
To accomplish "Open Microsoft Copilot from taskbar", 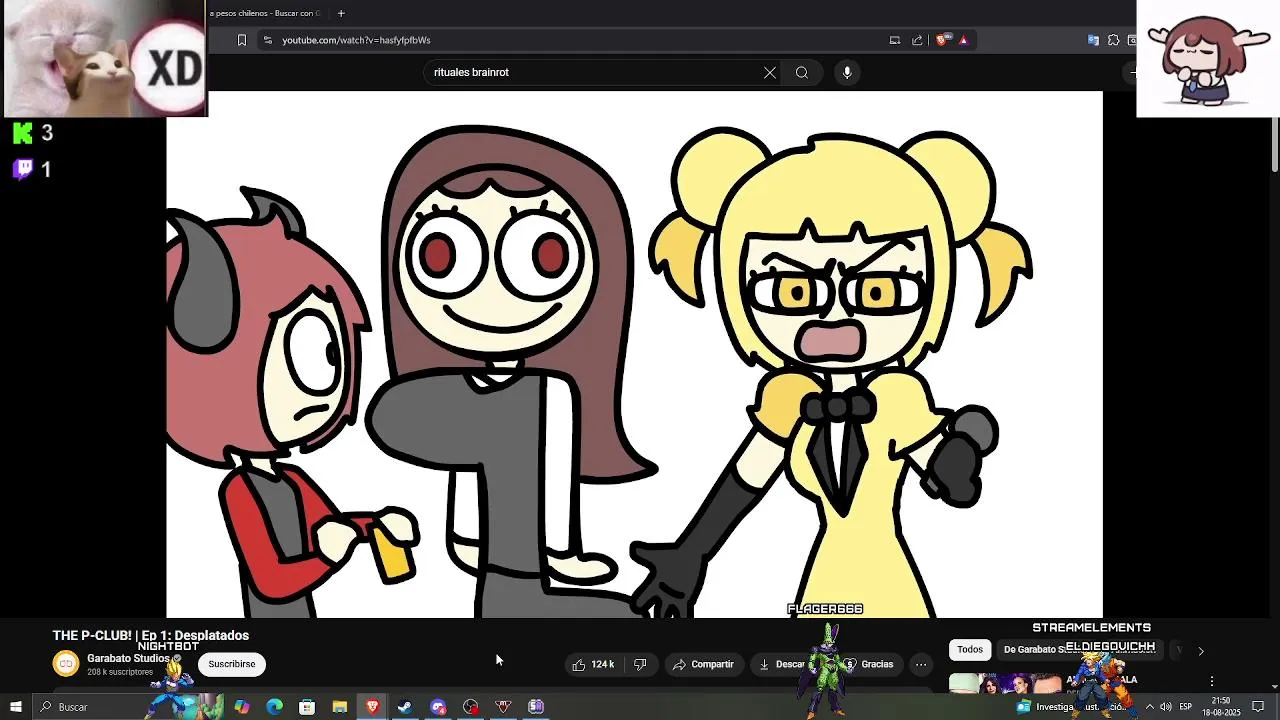I will (242, 707).
